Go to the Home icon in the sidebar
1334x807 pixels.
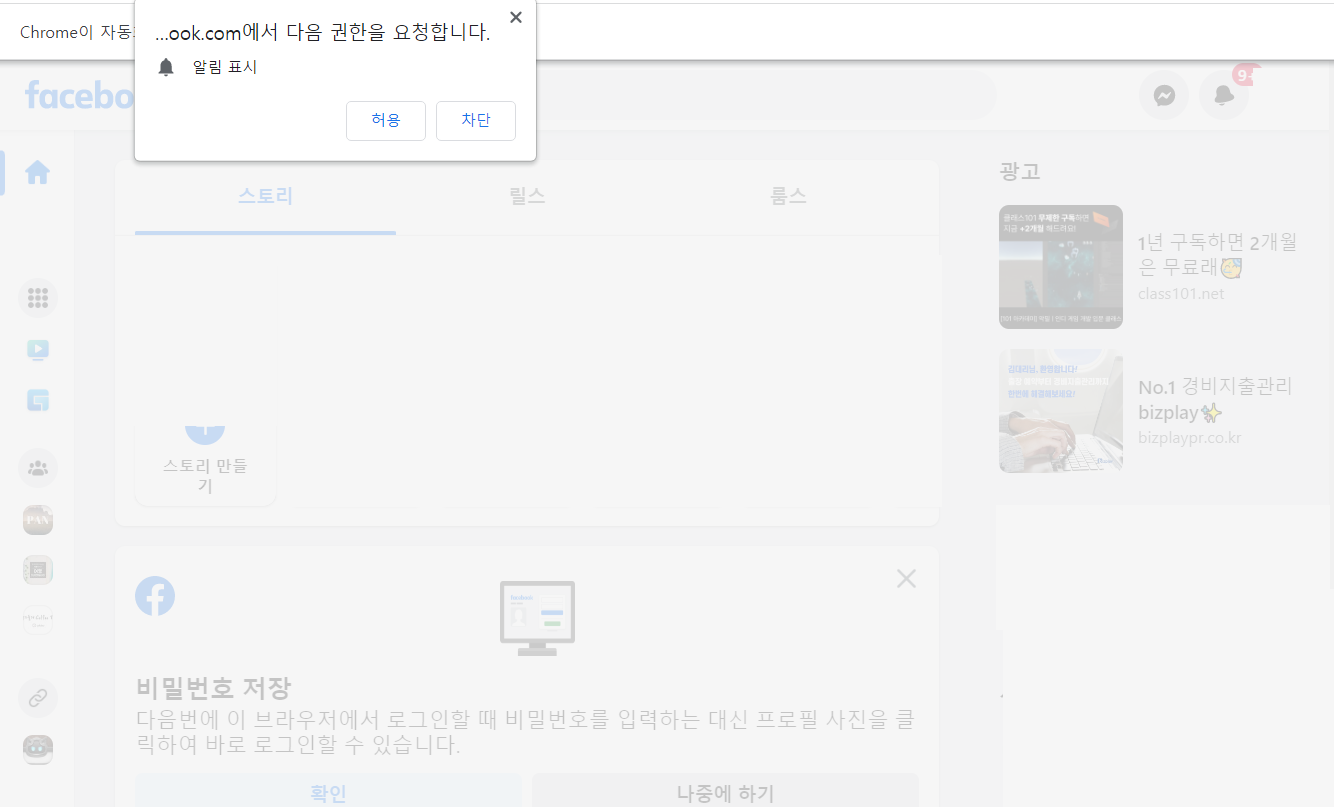tap(38, 172)
